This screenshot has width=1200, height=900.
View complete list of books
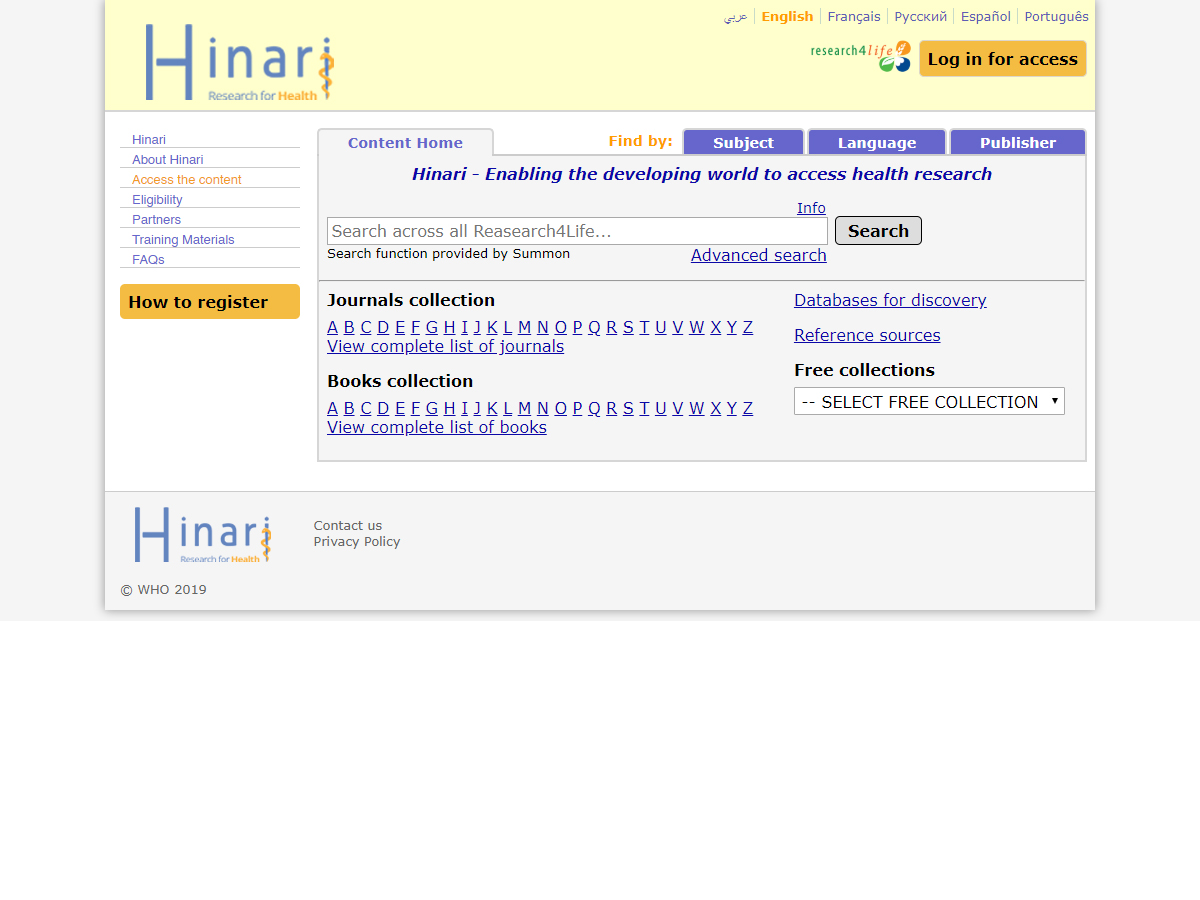(x=436, y=427)
